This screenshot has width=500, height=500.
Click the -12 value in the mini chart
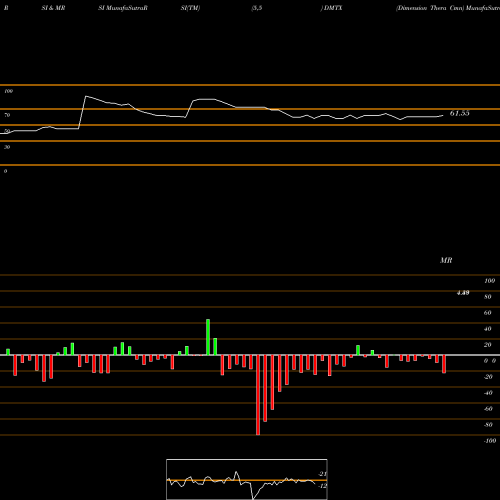point(322,486)
